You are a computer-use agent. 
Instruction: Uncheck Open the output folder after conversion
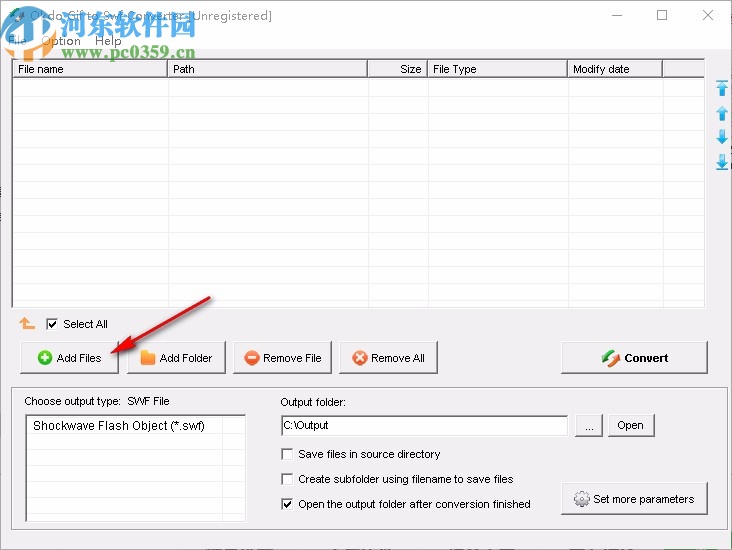pyautogui.click(x=287, y=504)
